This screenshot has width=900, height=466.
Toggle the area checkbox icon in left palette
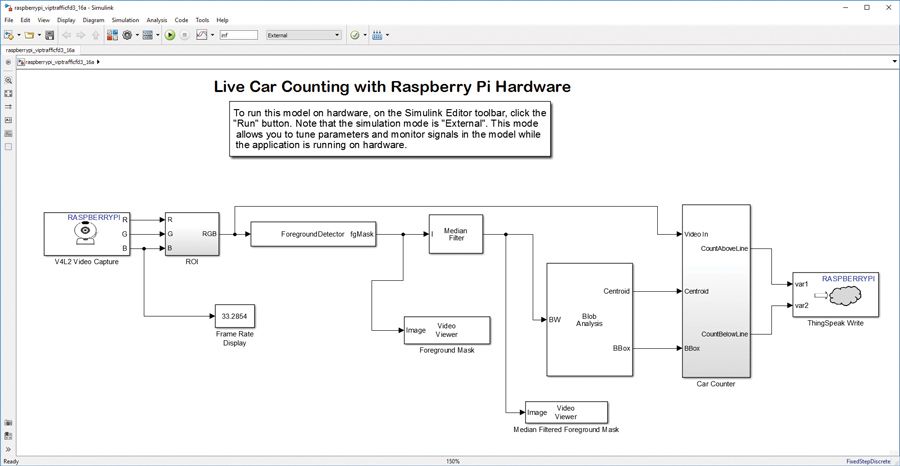click(x=8, y=146)
